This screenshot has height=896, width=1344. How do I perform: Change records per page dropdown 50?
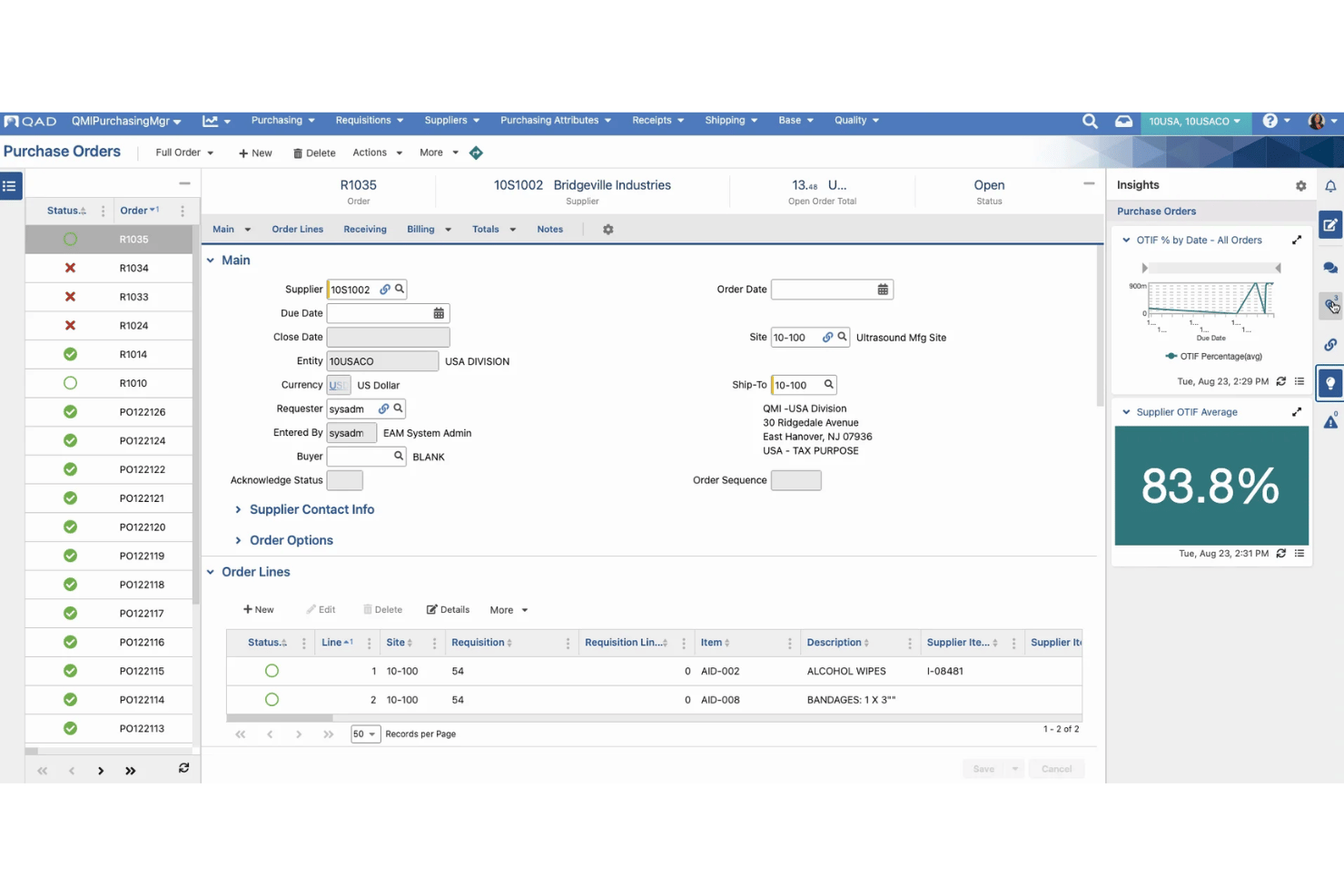click(365, 734)
